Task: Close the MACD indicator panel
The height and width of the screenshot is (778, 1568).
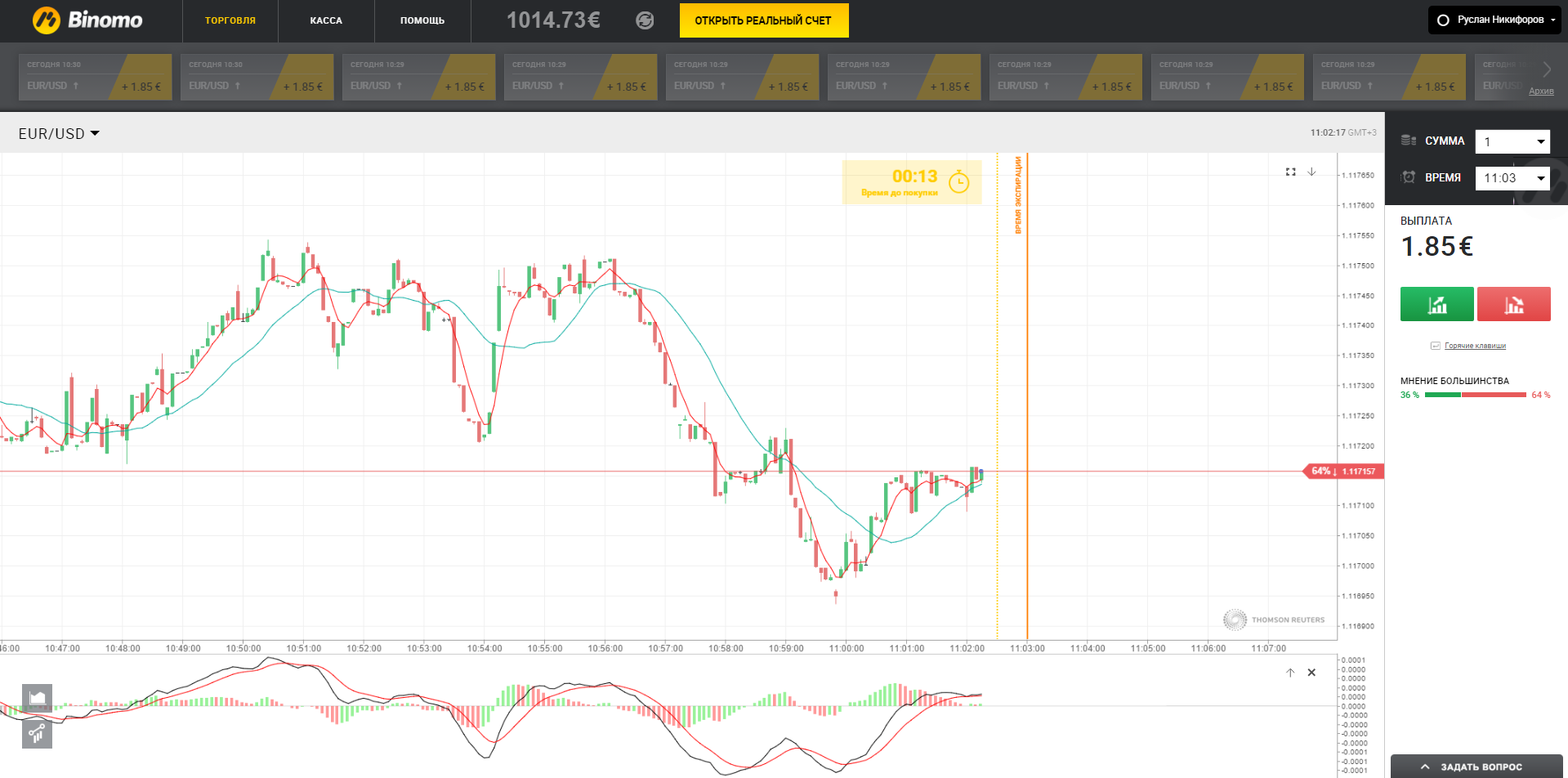Action: [x=1311, y=673]
